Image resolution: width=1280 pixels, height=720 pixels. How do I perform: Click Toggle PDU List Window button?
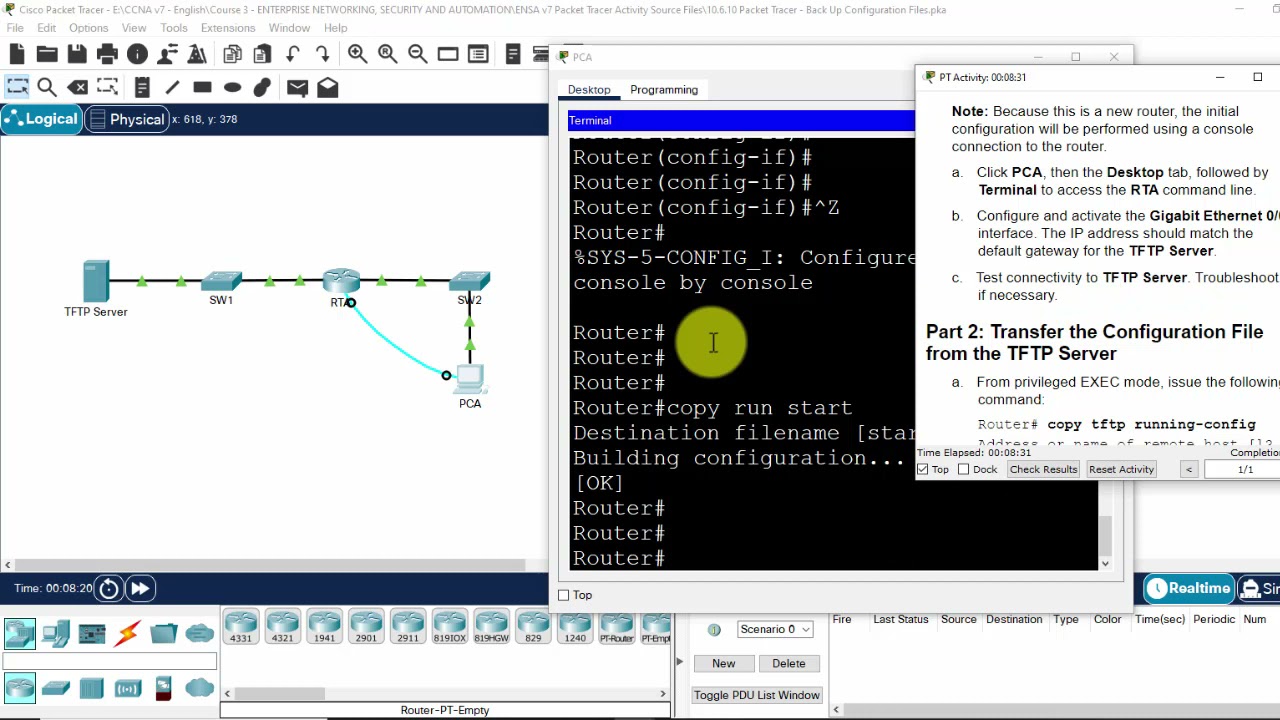point(756,695)
